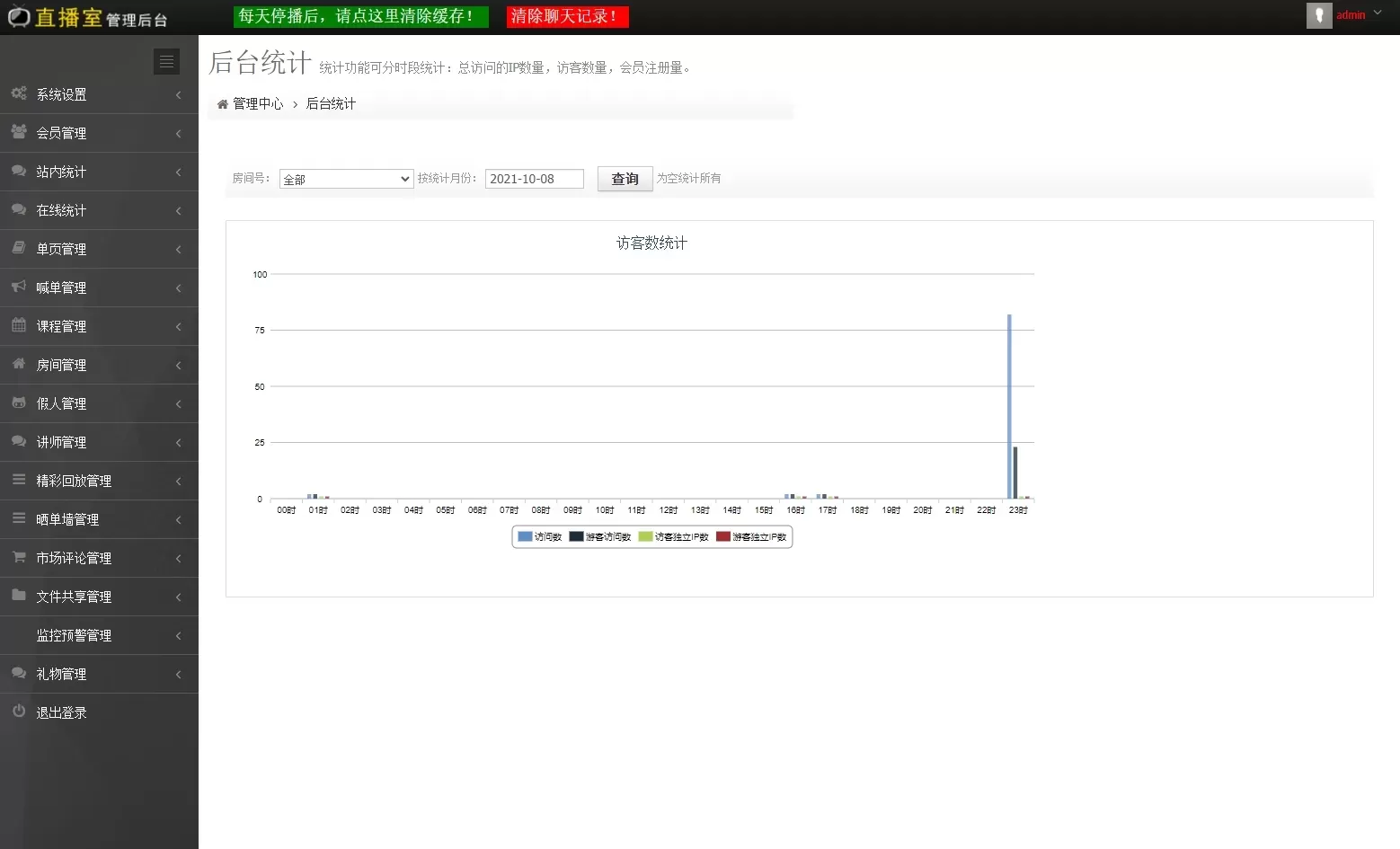Click the home icon beside 房间管理
The image size is (1400, 849).
click(19, 364)
